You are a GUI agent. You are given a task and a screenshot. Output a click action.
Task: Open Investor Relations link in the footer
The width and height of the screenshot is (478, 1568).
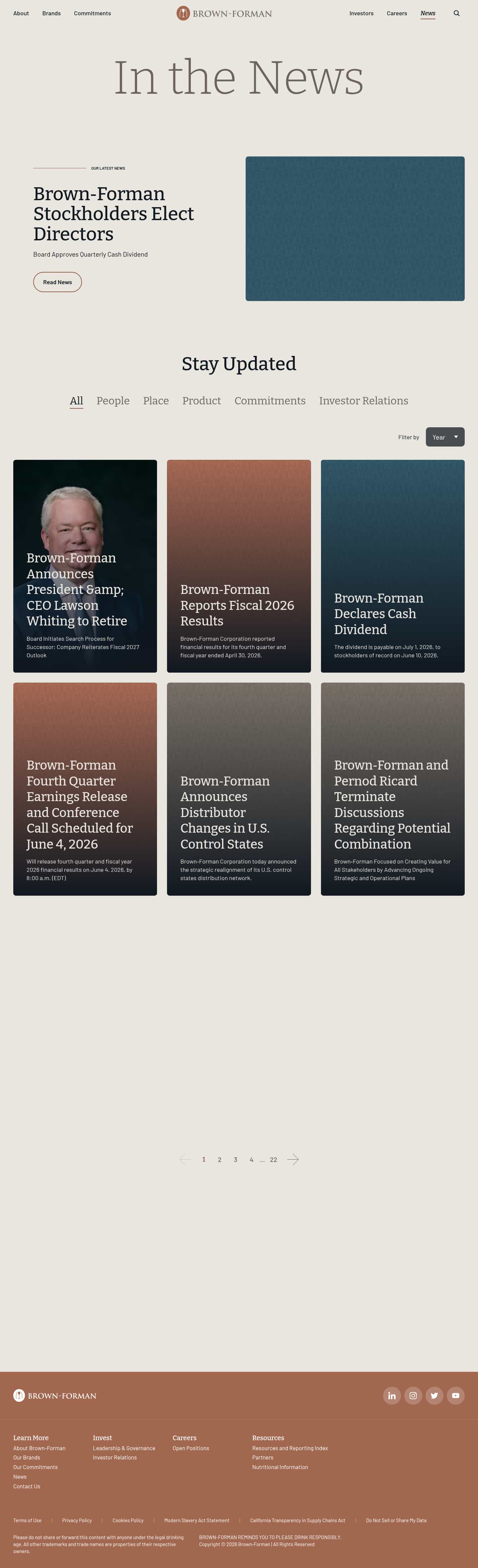click(x=115, y=1457)
